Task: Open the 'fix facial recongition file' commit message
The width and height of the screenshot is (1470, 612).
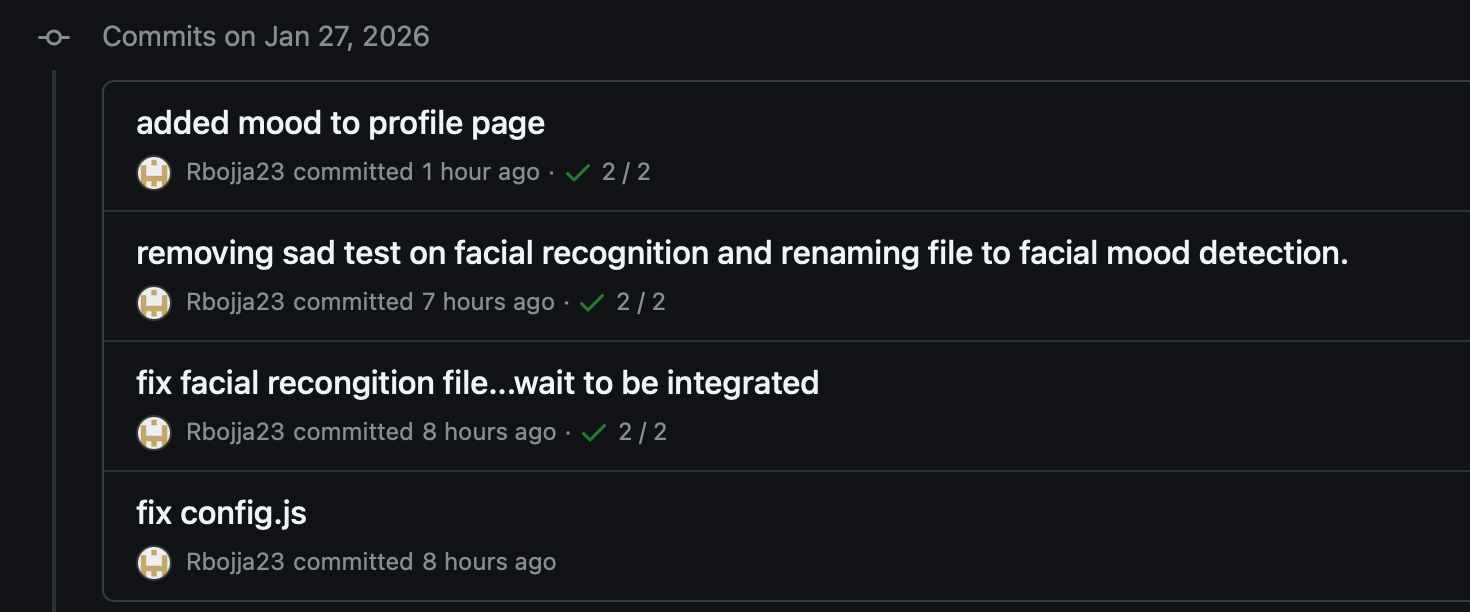Action: point(477,382)
